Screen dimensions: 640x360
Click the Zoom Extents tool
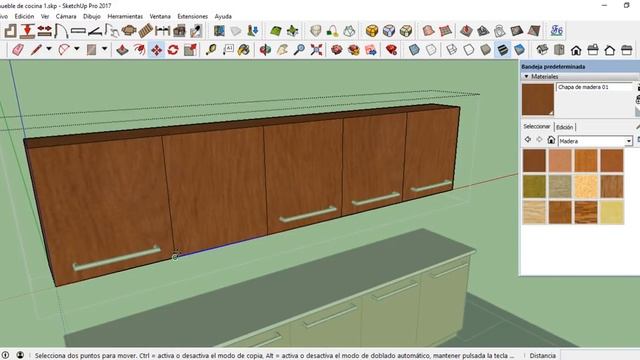(x=316, y=50)
